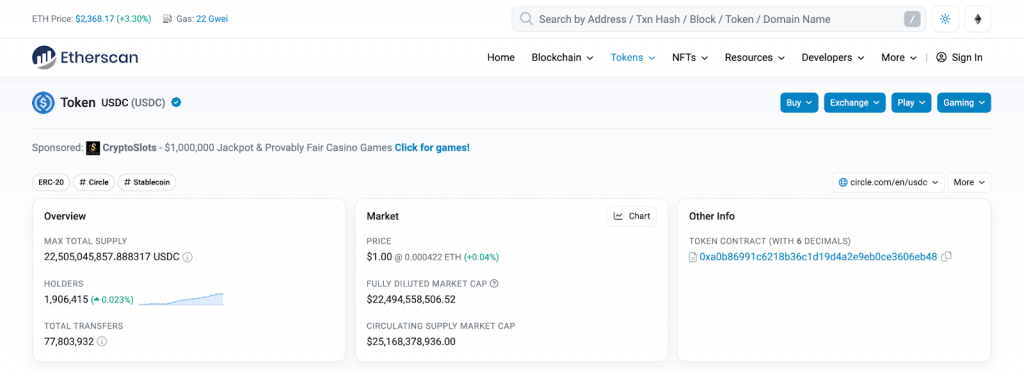The width and height of the screenshot is (1024, 371).
Task: Click the $25,168,378,936.00 circulating cap value
Action: (411, 341)
